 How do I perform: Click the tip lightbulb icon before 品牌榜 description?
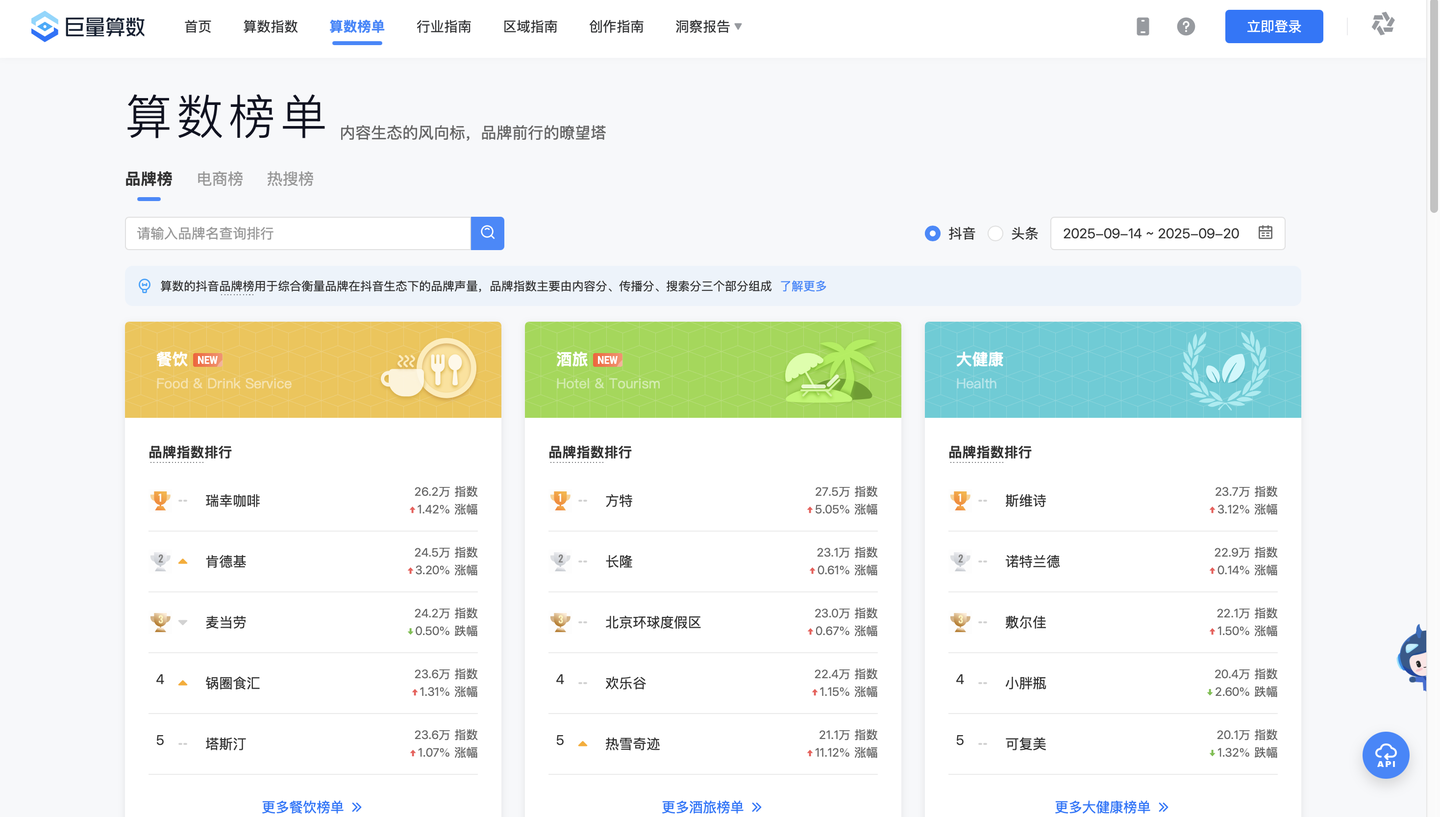[x=143, y=285]
